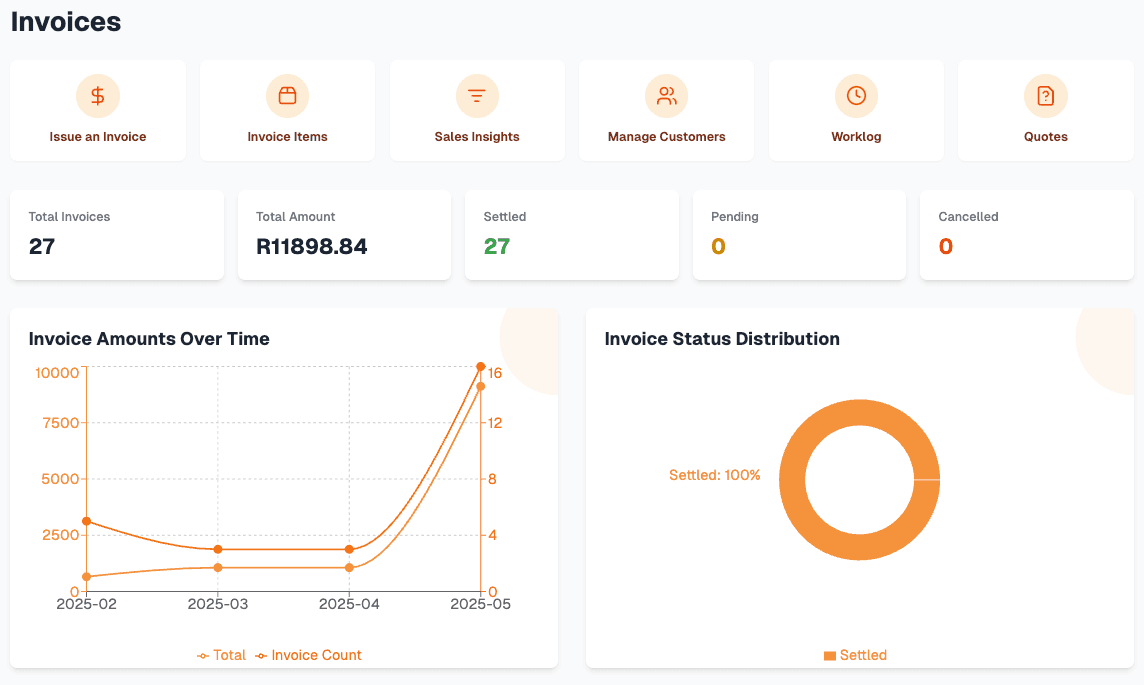Screen dimensions: 1144x685
Task: Expand the Manage Customers section
Action: coord(666,110)
